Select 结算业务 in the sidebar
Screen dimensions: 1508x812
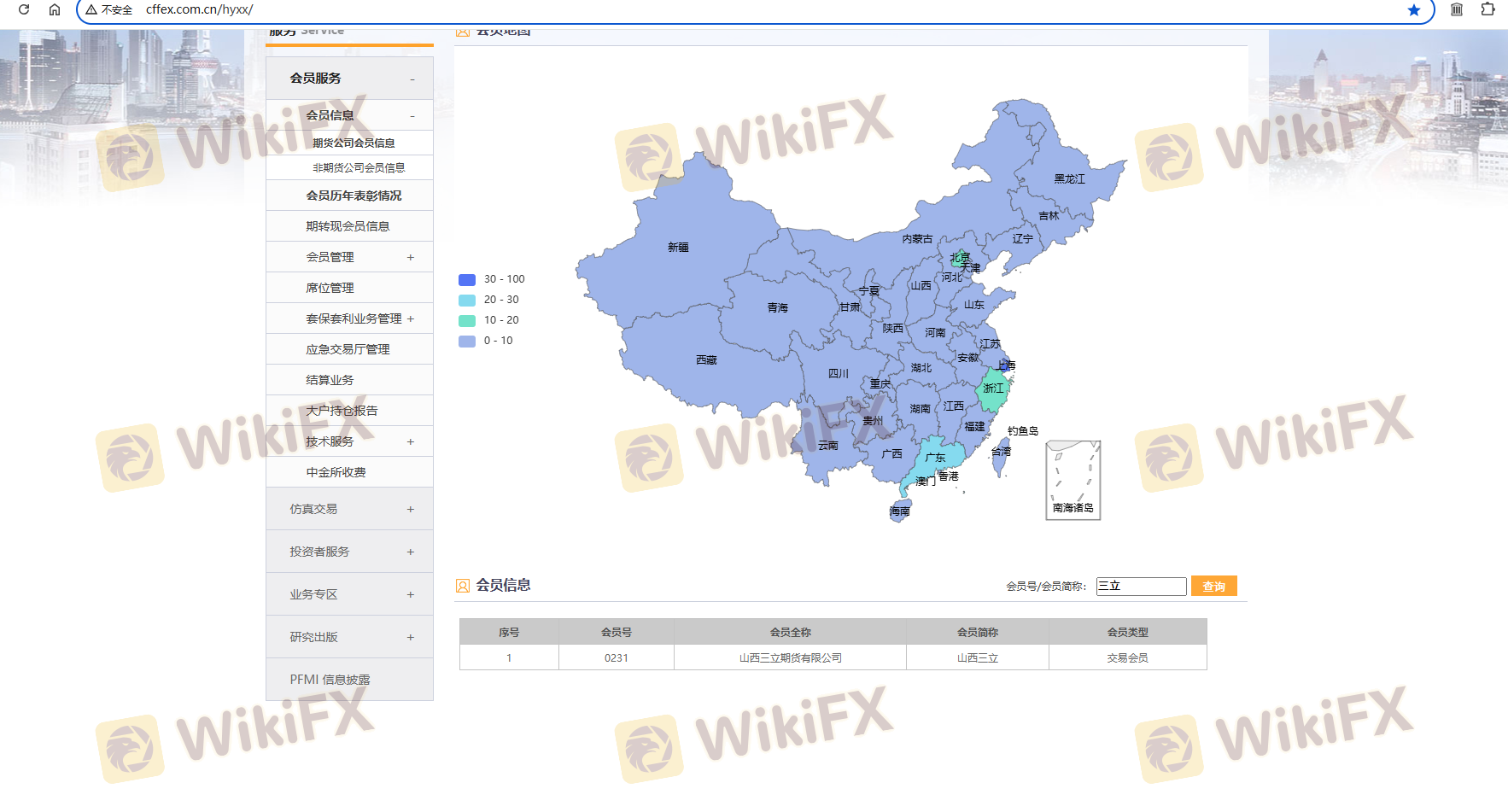330,380
